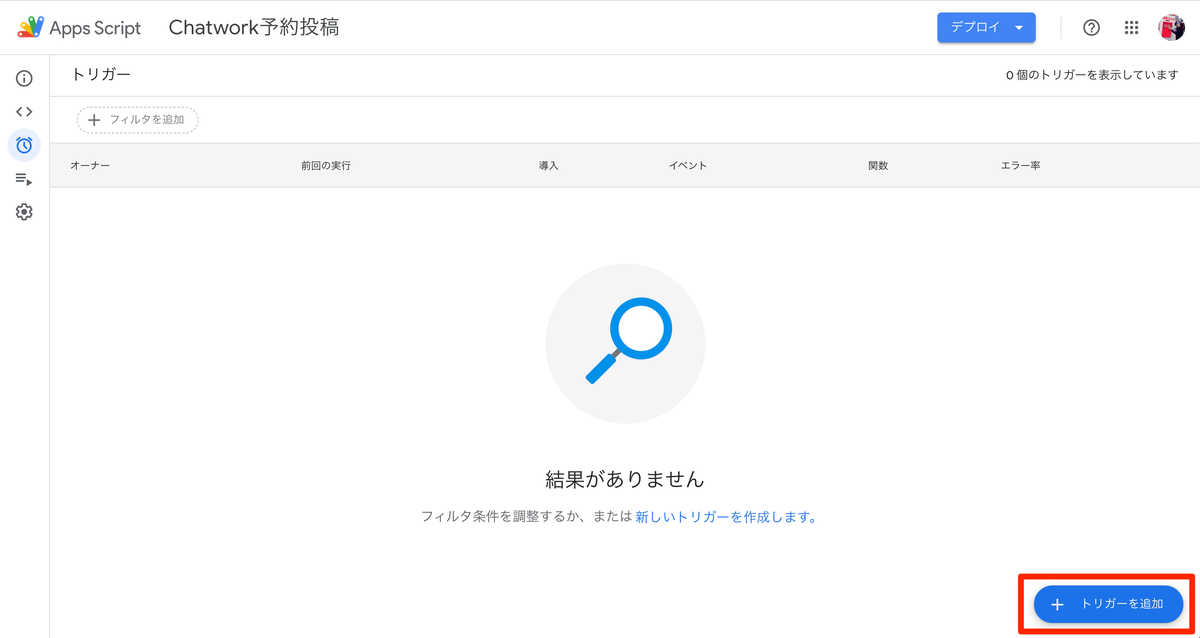
Task: Click the 関数 column header
Action: click(x=877, y=165)
